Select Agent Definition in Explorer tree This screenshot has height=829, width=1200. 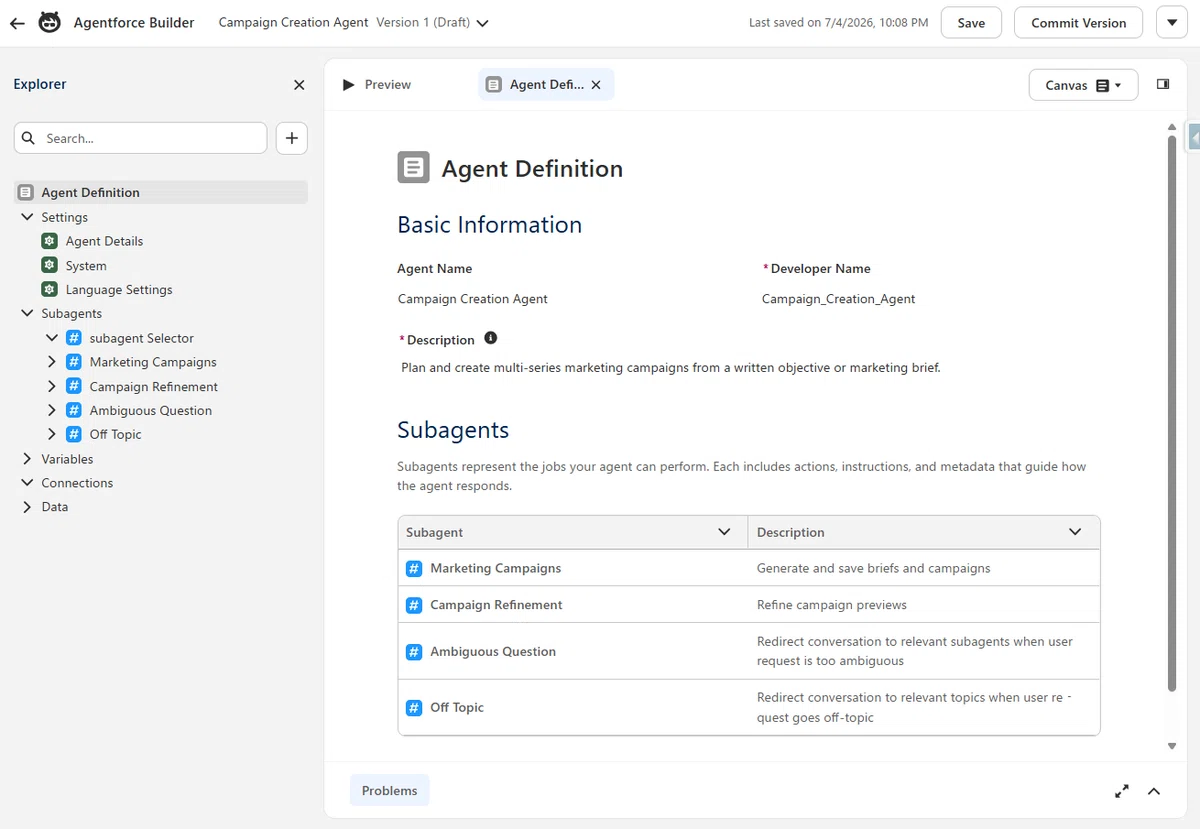pos(161,192)
